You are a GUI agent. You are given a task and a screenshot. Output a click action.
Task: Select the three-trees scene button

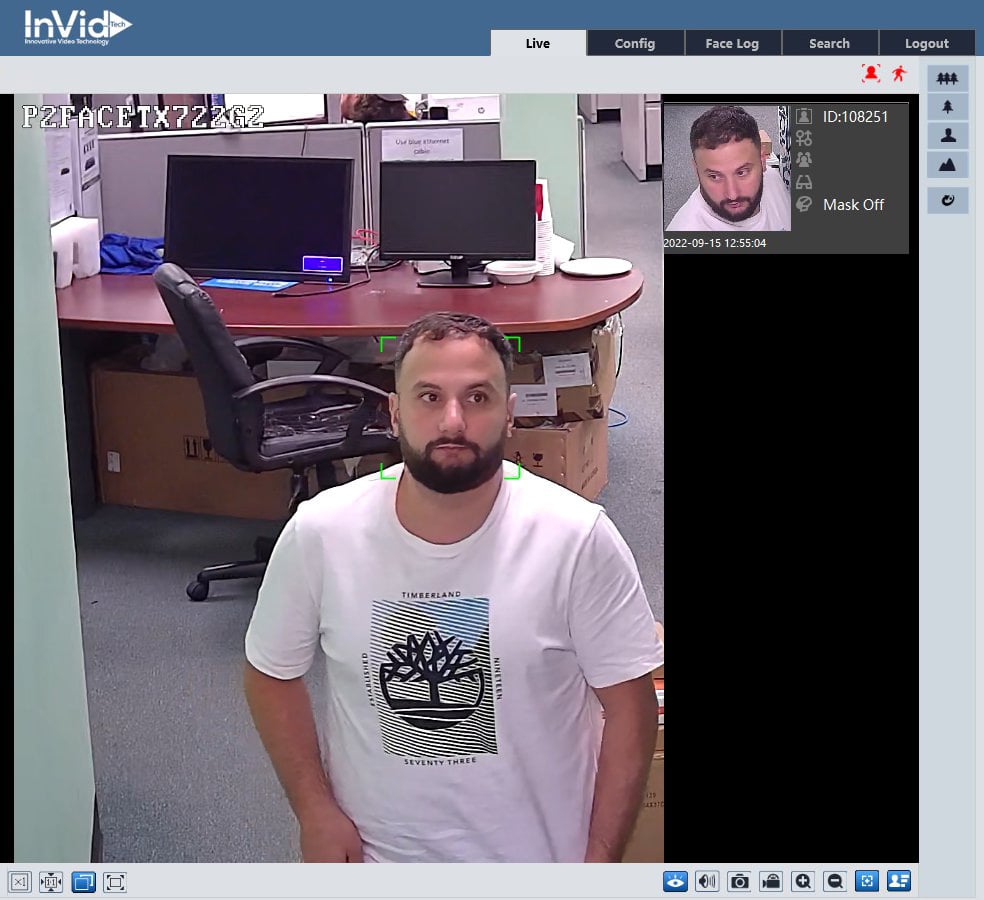(x=947, y=78)
